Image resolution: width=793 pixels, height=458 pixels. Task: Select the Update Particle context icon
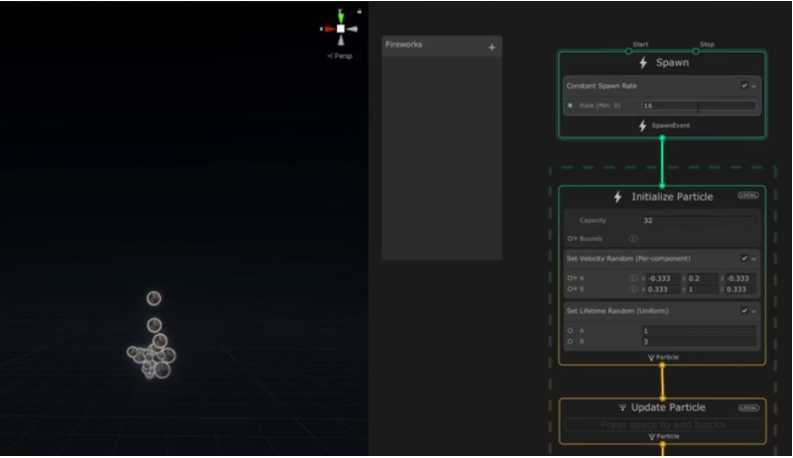click(623, 407)
